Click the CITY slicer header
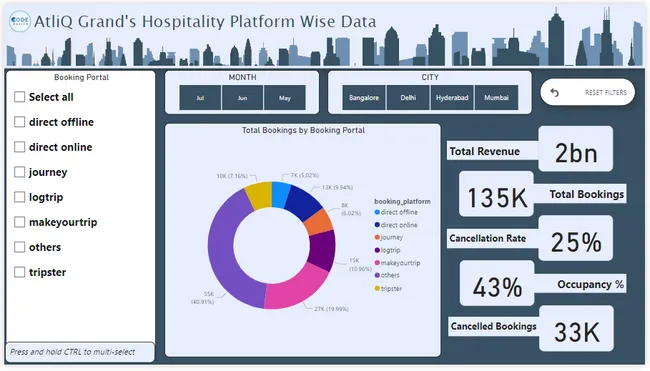This screenshot has width=650, height=371. click(x=430, y=77)
